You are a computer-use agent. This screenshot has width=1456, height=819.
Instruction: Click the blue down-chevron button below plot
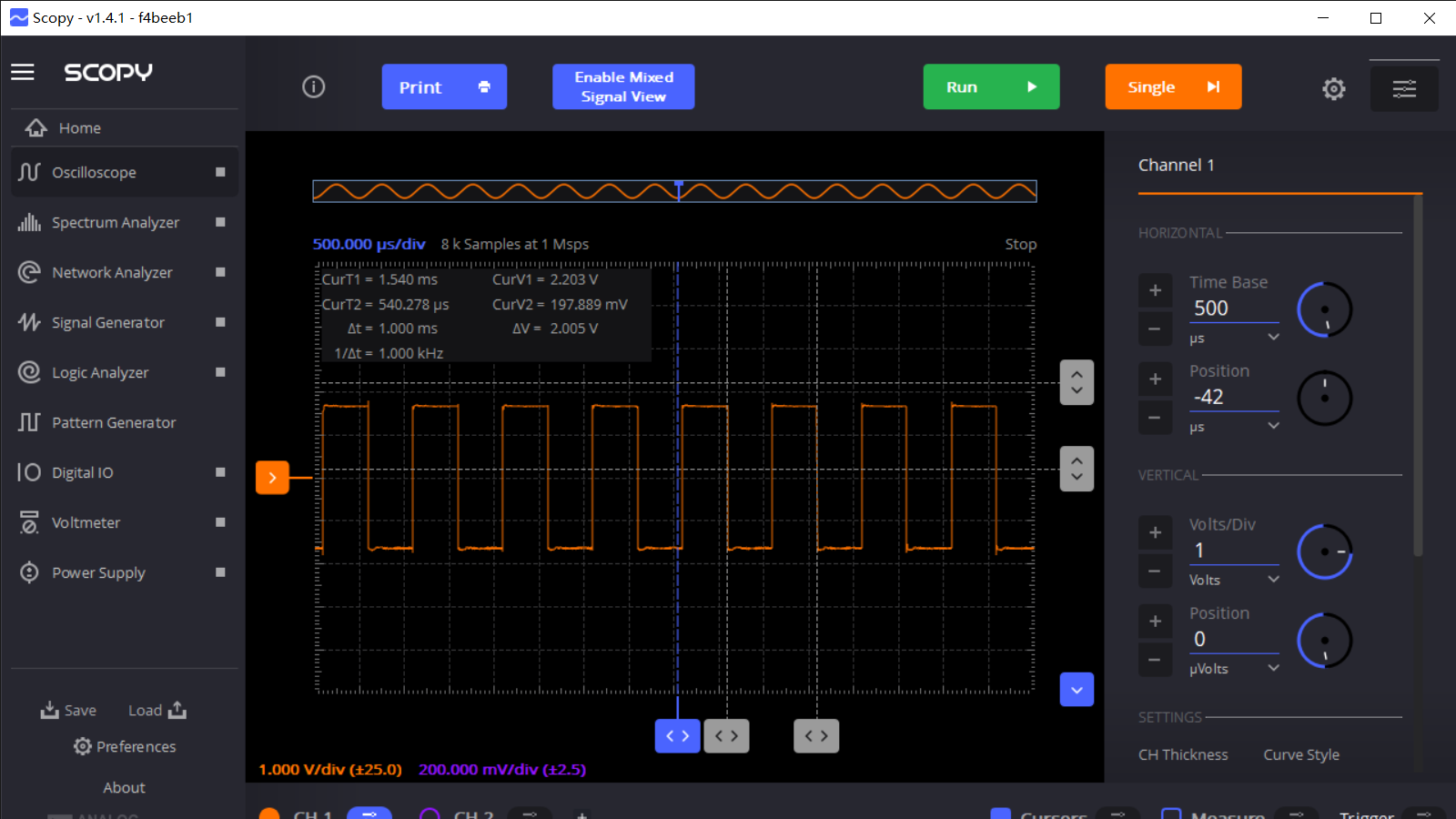click(x=1077, y=690)
